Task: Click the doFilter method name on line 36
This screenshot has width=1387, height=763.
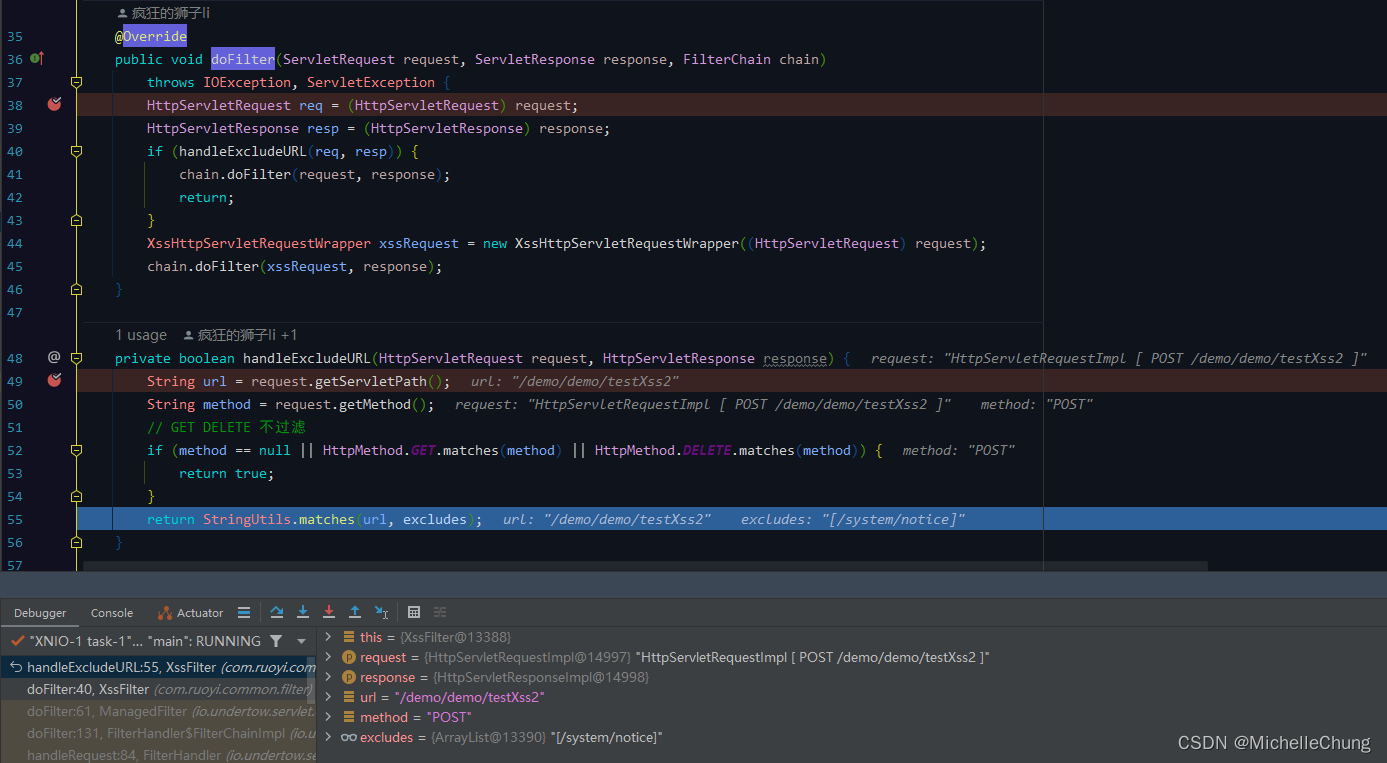Action: [243, 59]
